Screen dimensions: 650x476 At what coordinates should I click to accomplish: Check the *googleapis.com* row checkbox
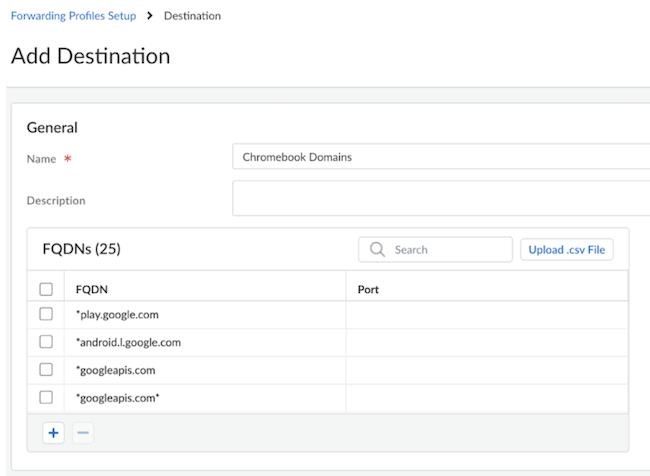[46, 397]
